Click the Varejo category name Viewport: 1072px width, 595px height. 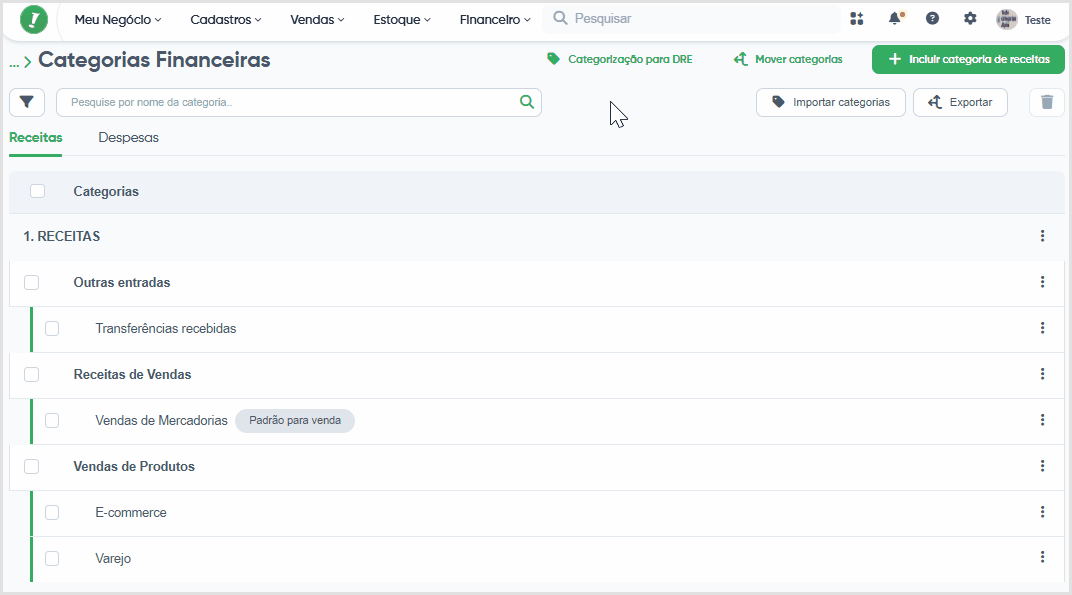coord(113,558)
